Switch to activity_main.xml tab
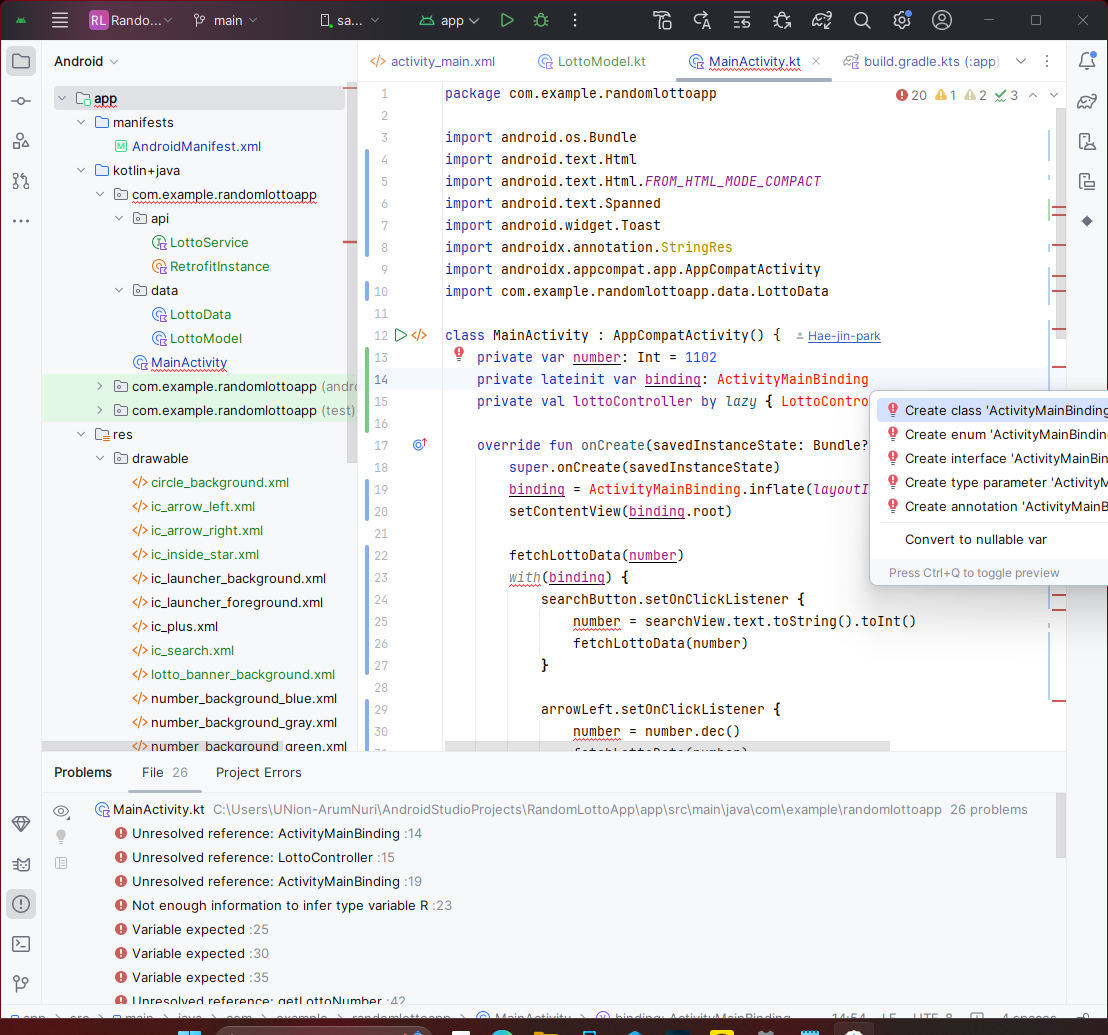The width and height of the screenshot is (1108, 1035). point(432,61)
